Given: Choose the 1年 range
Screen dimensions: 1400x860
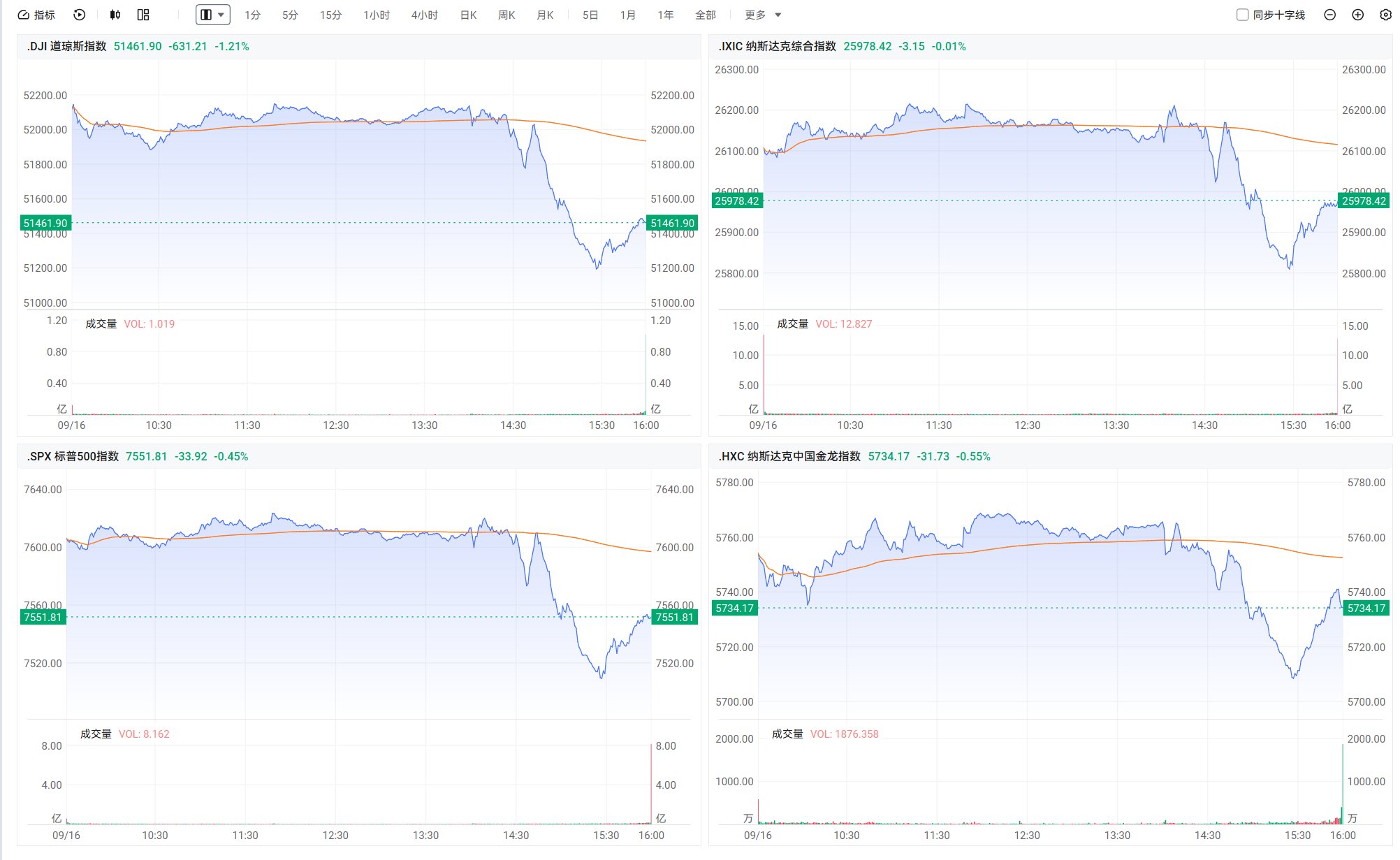Looking at the screenshot, I should point(666,15).
